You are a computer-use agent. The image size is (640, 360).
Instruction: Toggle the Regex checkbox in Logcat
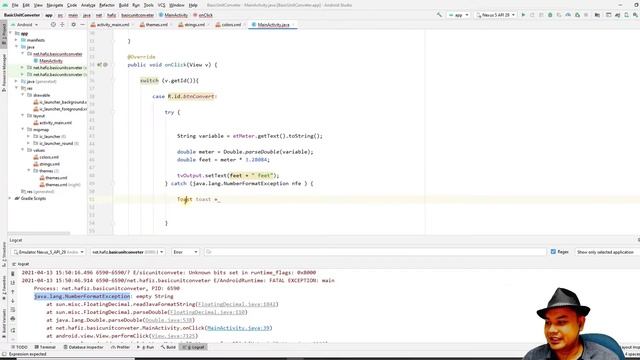(x=553, y=252)
